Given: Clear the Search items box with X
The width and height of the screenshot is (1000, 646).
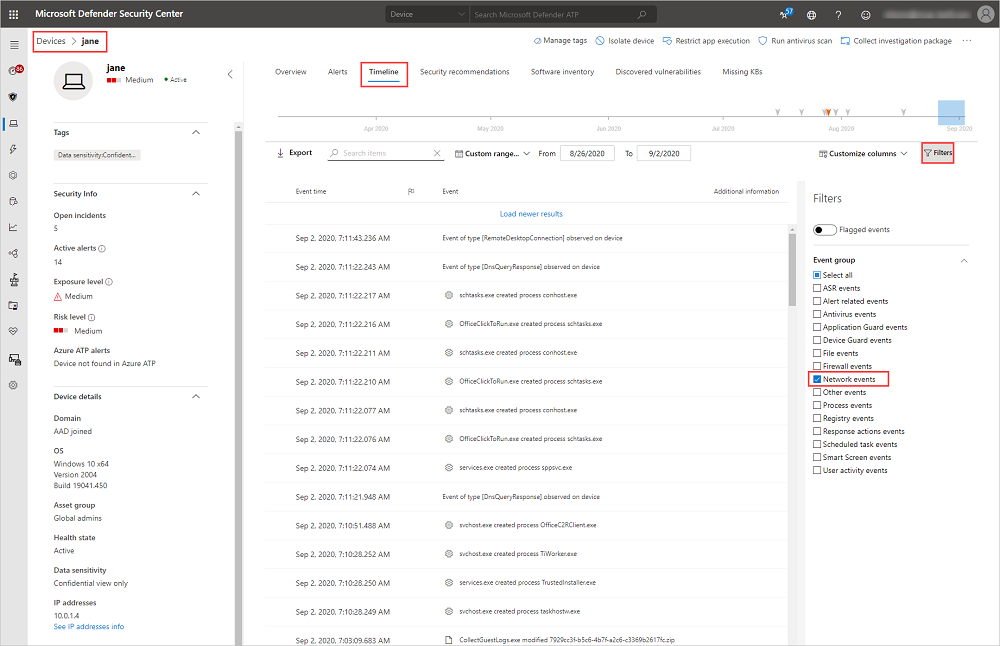Looking at the screenshot, I should [437, 153].
